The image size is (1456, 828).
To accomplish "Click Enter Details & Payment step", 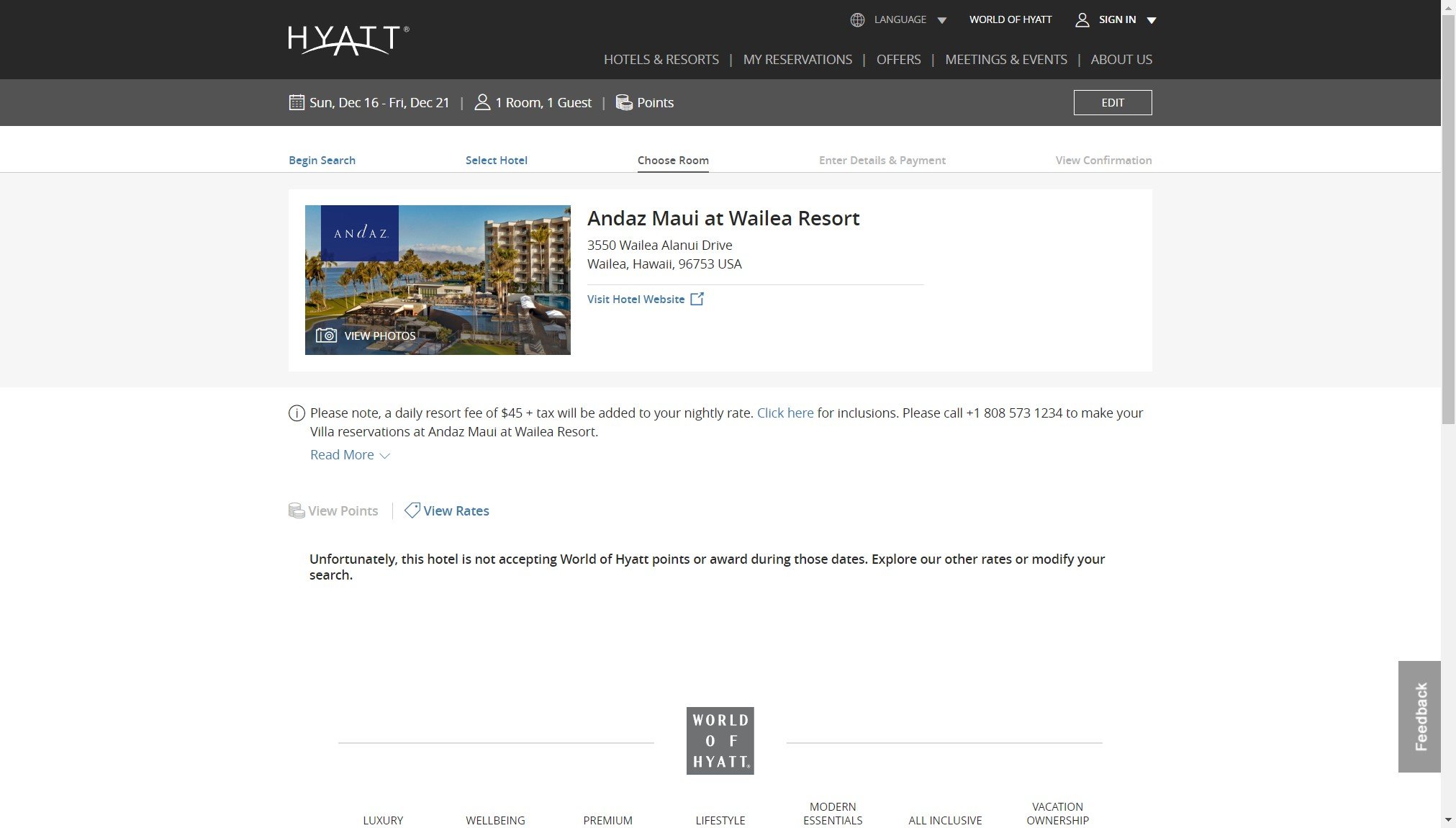I will click(882, 160).
